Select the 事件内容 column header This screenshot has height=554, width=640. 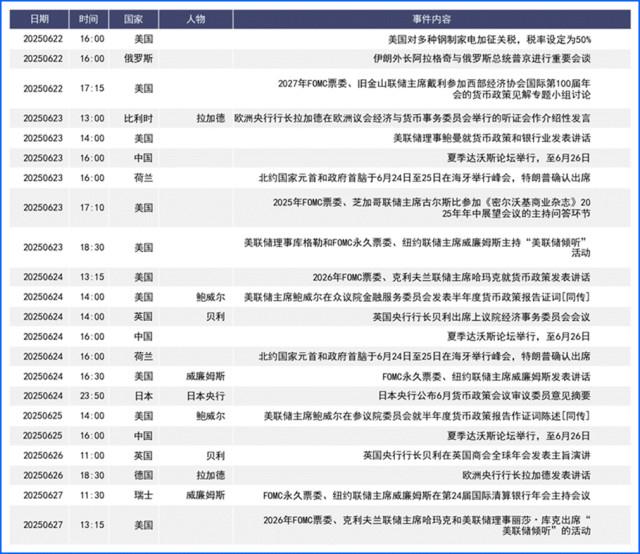431,19
